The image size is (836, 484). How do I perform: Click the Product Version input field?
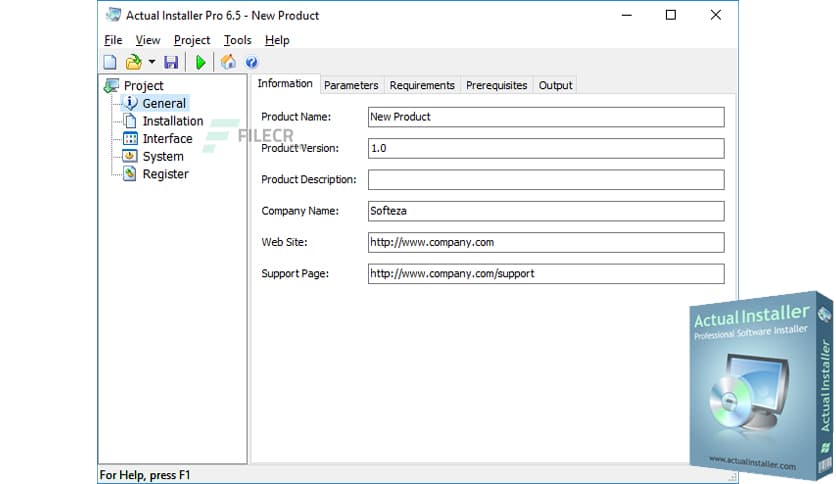pos(546,148)
